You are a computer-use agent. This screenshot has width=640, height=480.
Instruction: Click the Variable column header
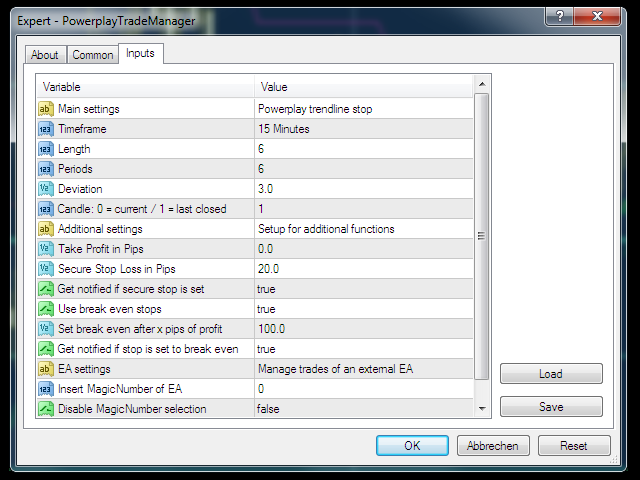pyautogui.click(x=146, y=87)
